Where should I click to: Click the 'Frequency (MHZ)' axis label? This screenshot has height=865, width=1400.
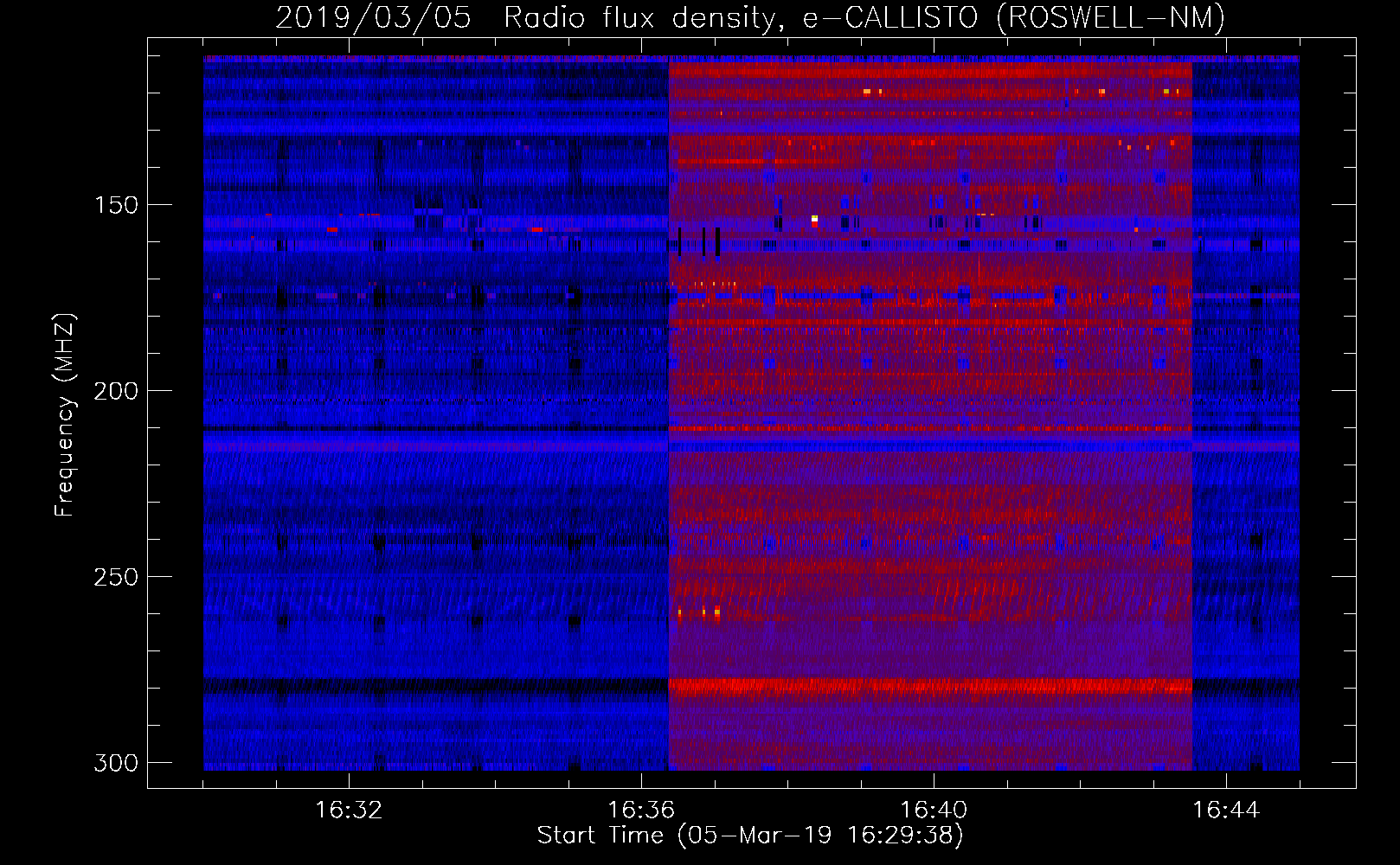click(65, 415)
